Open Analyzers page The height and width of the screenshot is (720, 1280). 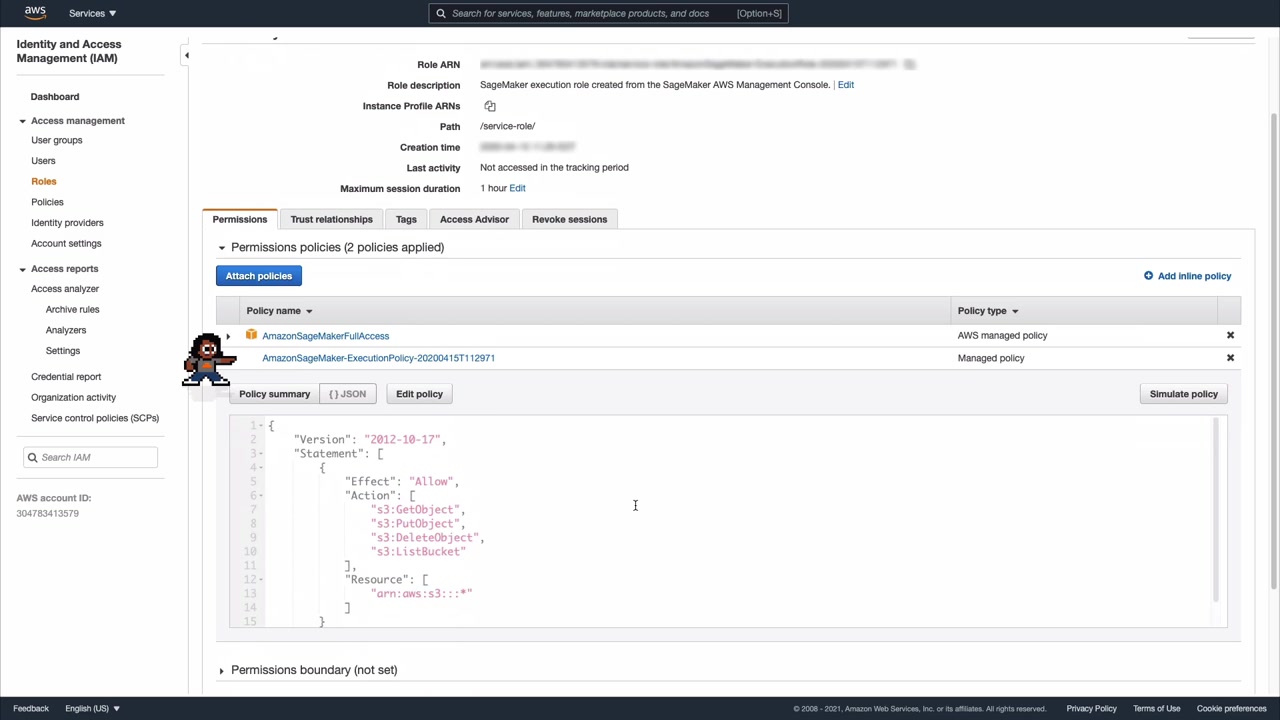click(x=66, y=330)
